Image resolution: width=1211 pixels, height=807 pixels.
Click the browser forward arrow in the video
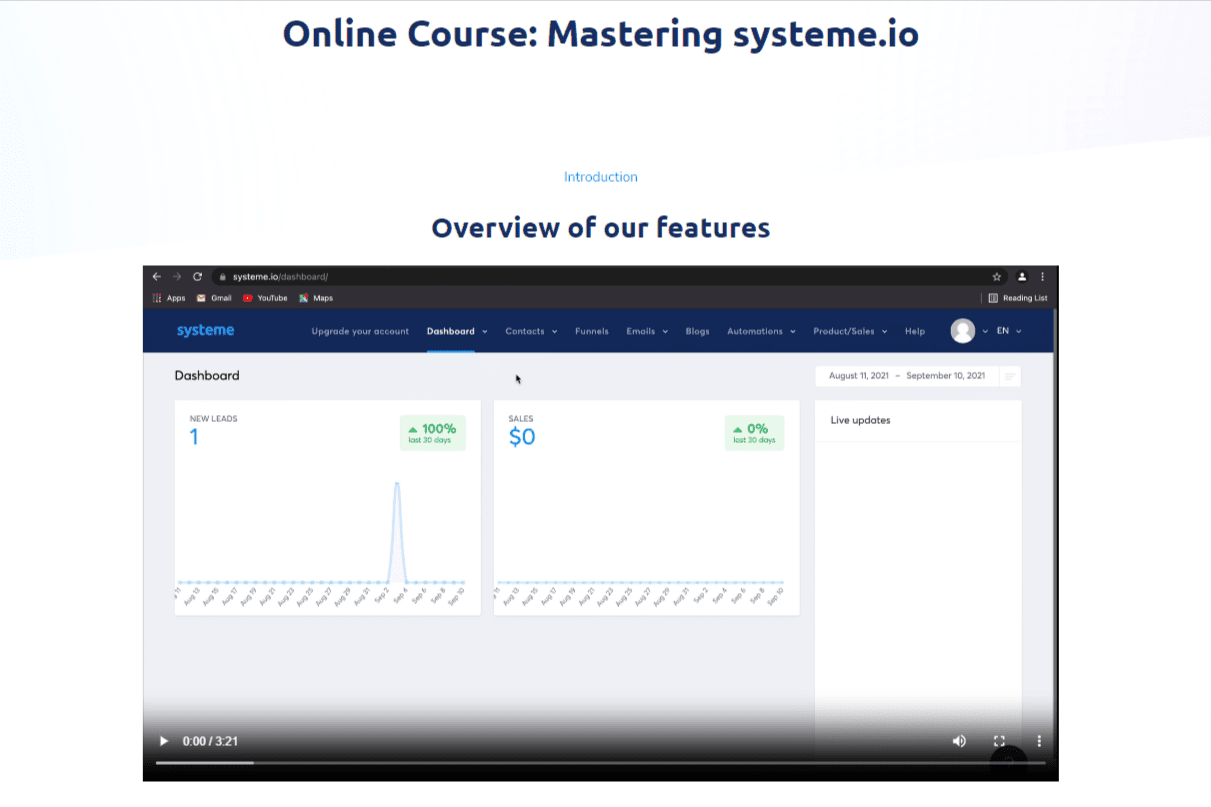tap(177, 276)
